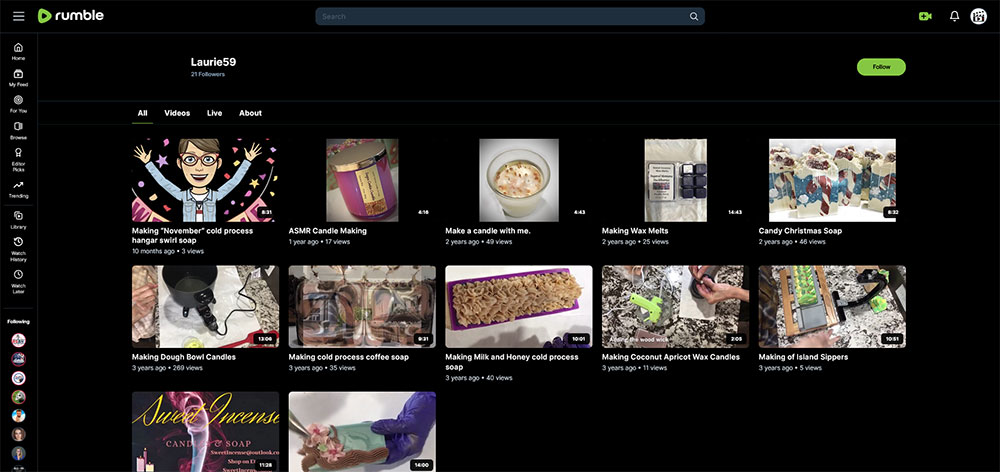The image size is (1000, 472).
Task: Open the fifth followed channel avatar
Action: [x=18, y=416]
